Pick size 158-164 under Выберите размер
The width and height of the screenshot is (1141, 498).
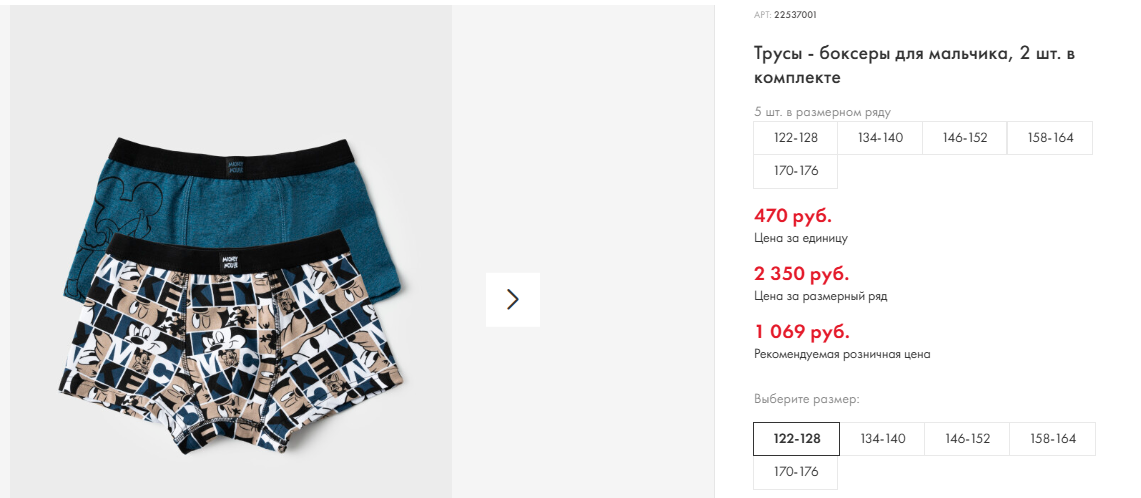coord(1052,439)
